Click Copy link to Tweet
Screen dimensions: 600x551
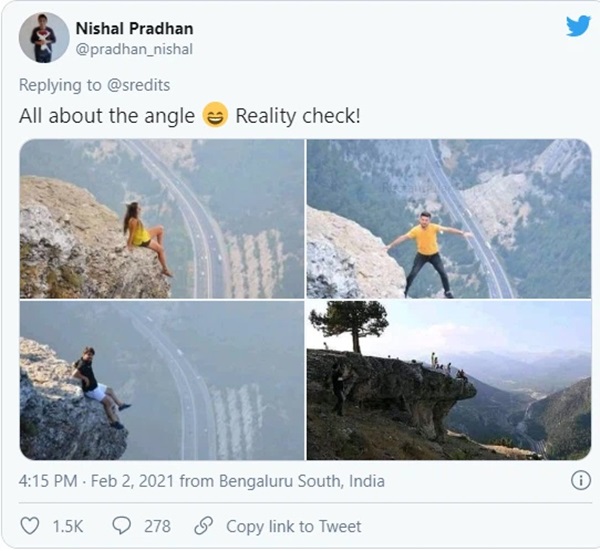tap(293, 525)
